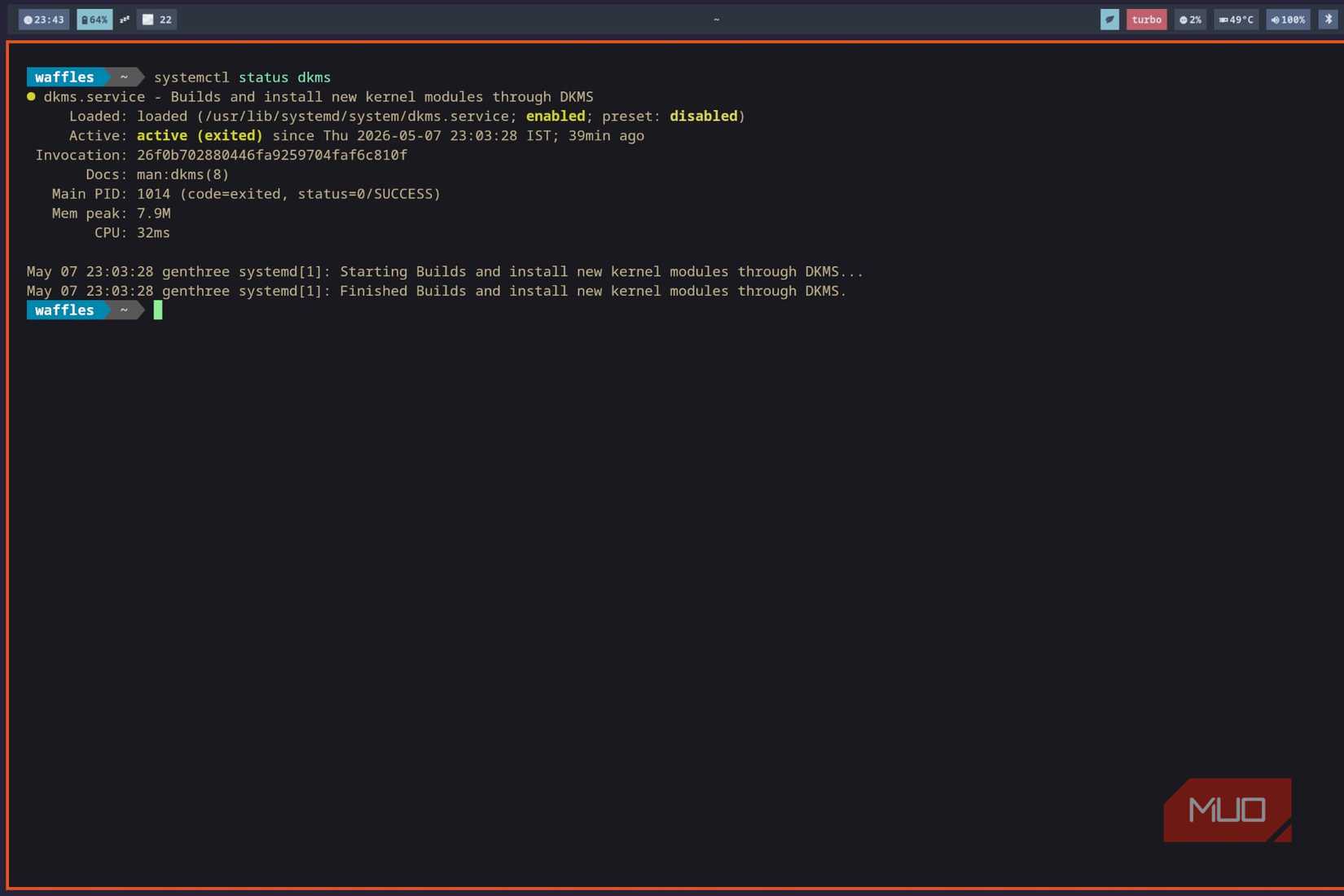The width and height of the screenshot is (1344, 896).
Task: Click the bold word enabled
Action: tap(556, 116)
